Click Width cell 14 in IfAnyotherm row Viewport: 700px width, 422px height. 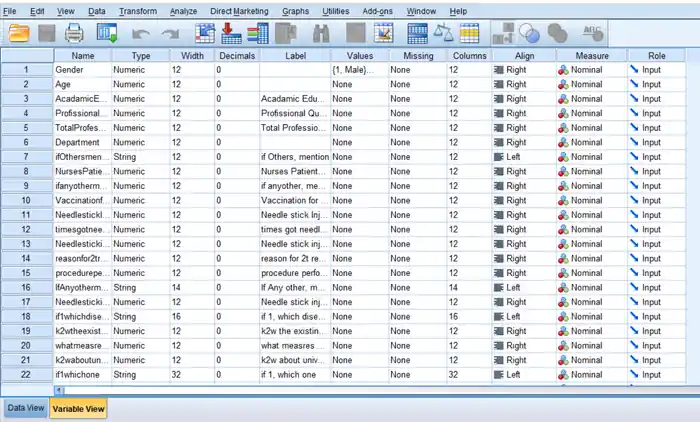[192, 288]
